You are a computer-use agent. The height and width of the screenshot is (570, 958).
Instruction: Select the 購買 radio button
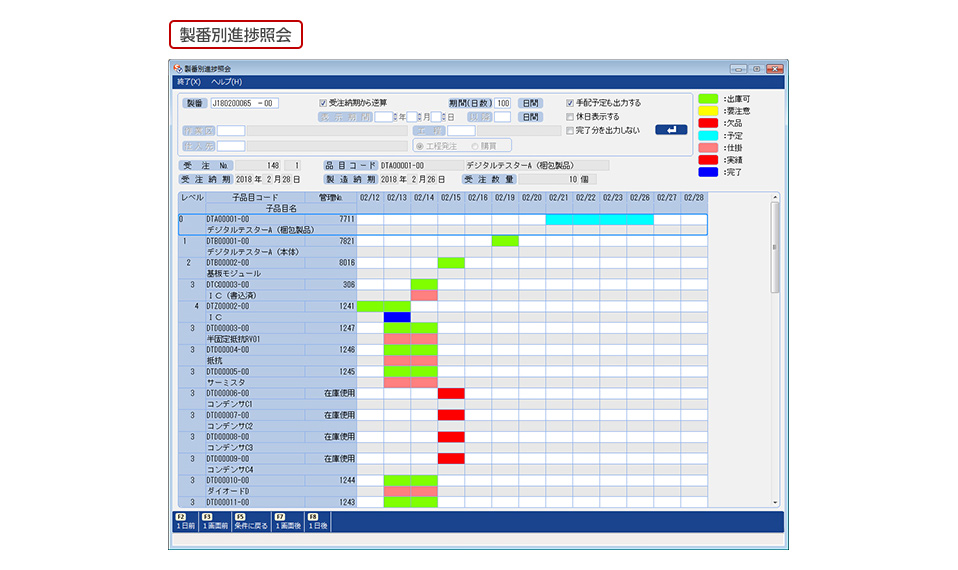475,147
